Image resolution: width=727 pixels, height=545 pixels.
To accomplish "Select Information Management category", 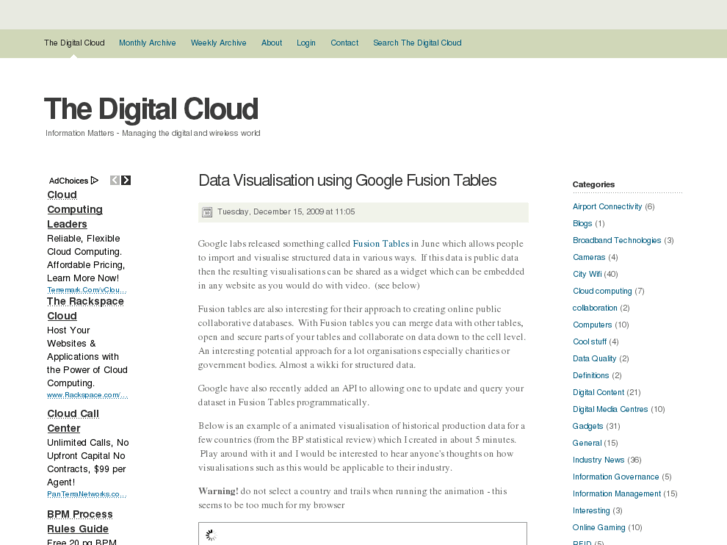I will pos(617,494).
